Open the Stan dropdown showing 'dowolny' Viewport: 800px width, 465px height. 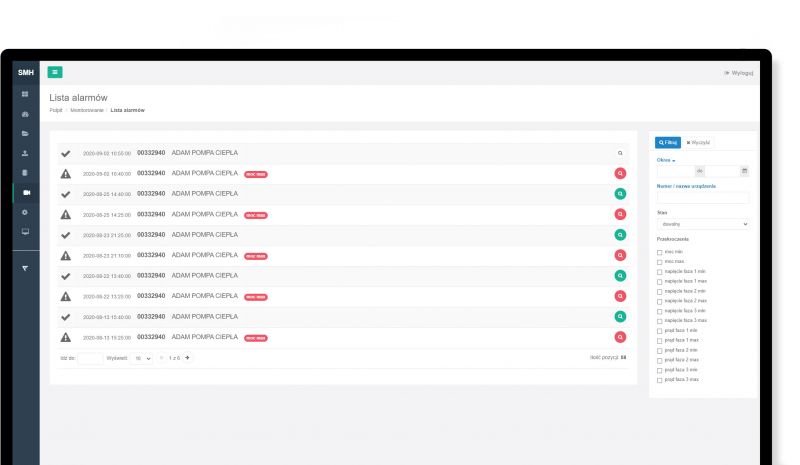702,224
